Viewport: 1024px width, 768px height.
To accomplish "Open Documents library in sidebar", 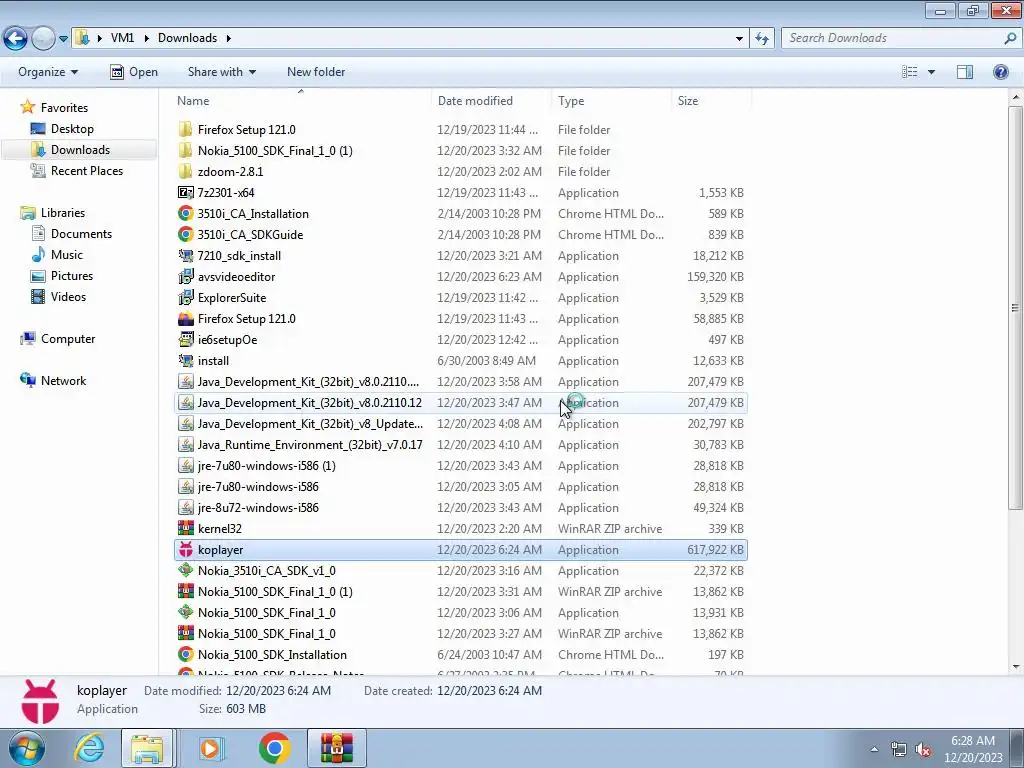I will [81, 234].
